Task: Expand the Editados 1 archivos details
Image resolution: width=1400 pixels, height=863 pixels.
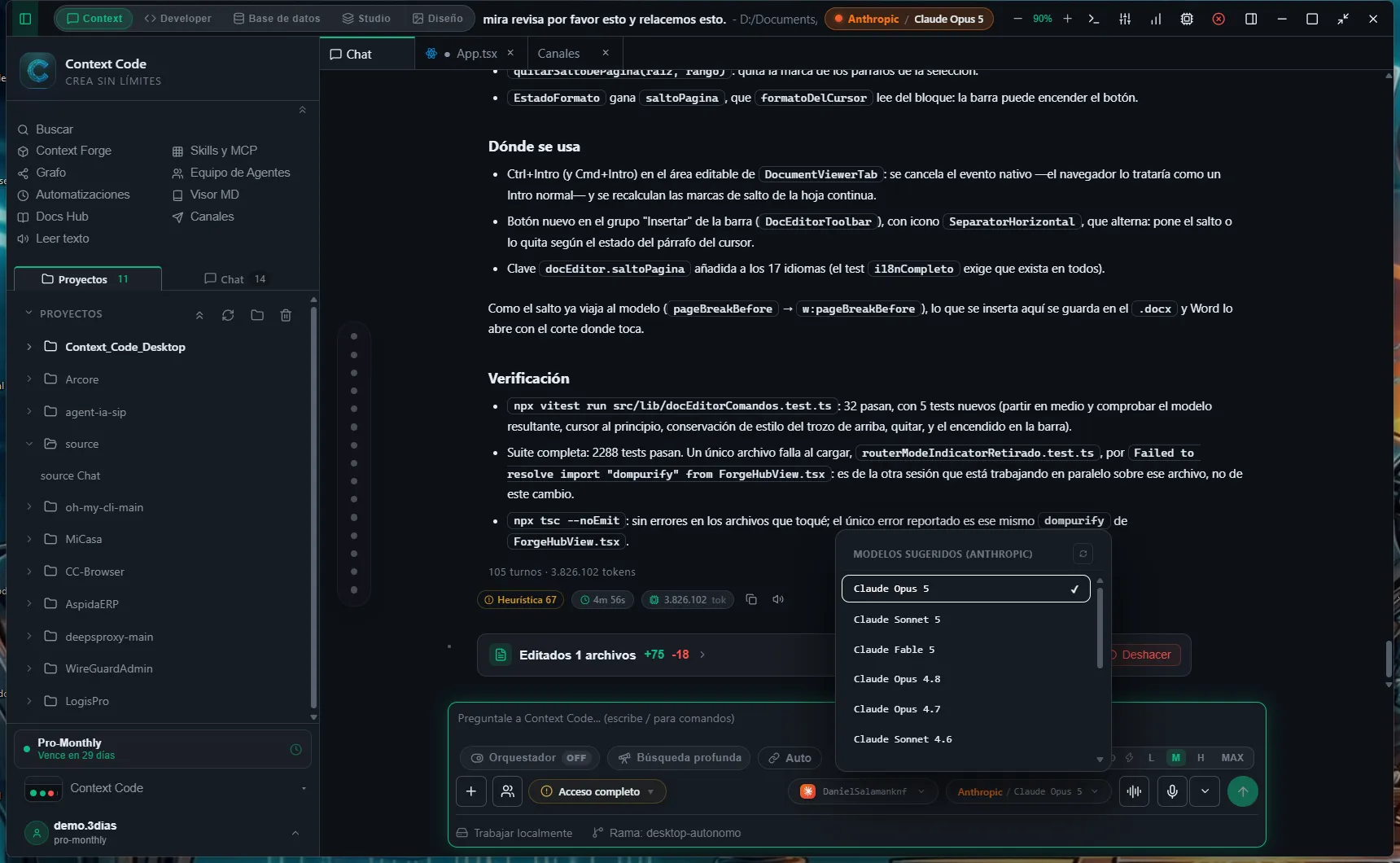Action: click(x=702, y=655)
